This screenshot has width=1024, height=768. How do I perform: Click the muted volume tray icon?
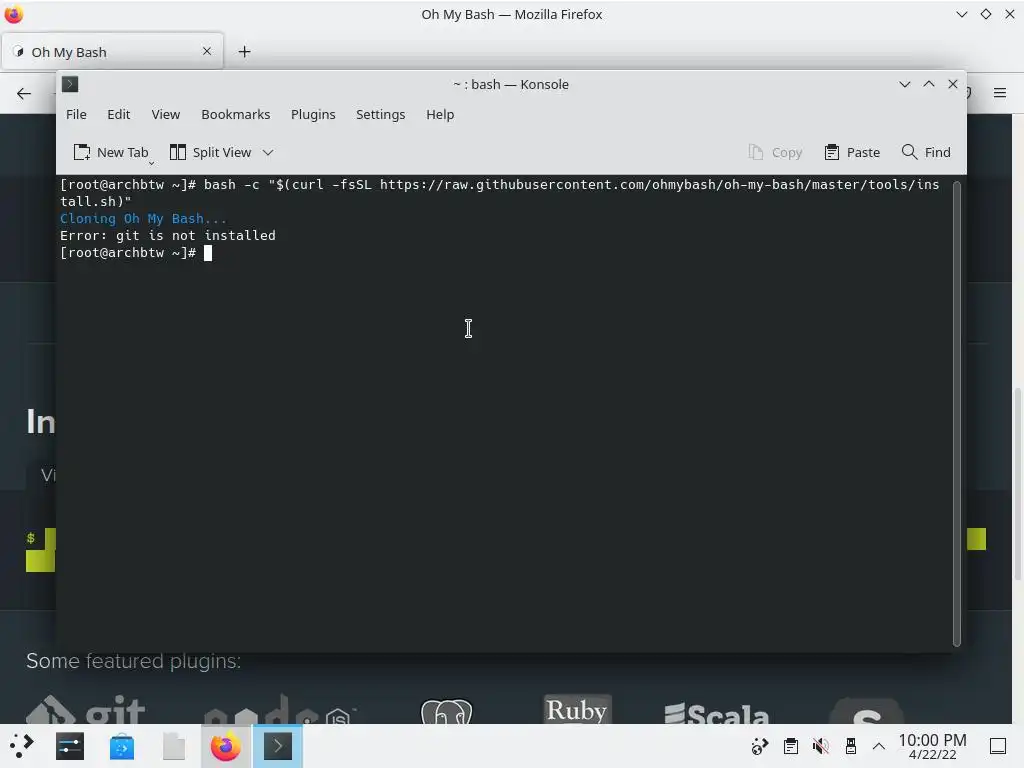pyautogui.click(x=820, y=746)
